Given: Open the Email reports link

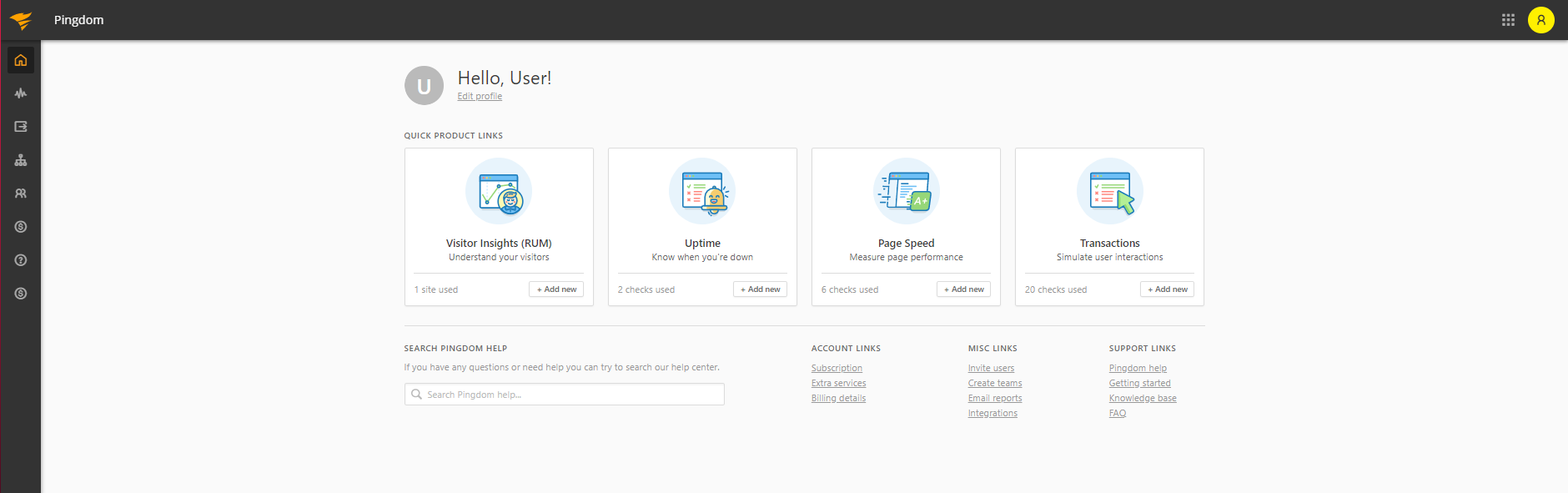Looking at the screenshot, I should click(x=995, y=398).
